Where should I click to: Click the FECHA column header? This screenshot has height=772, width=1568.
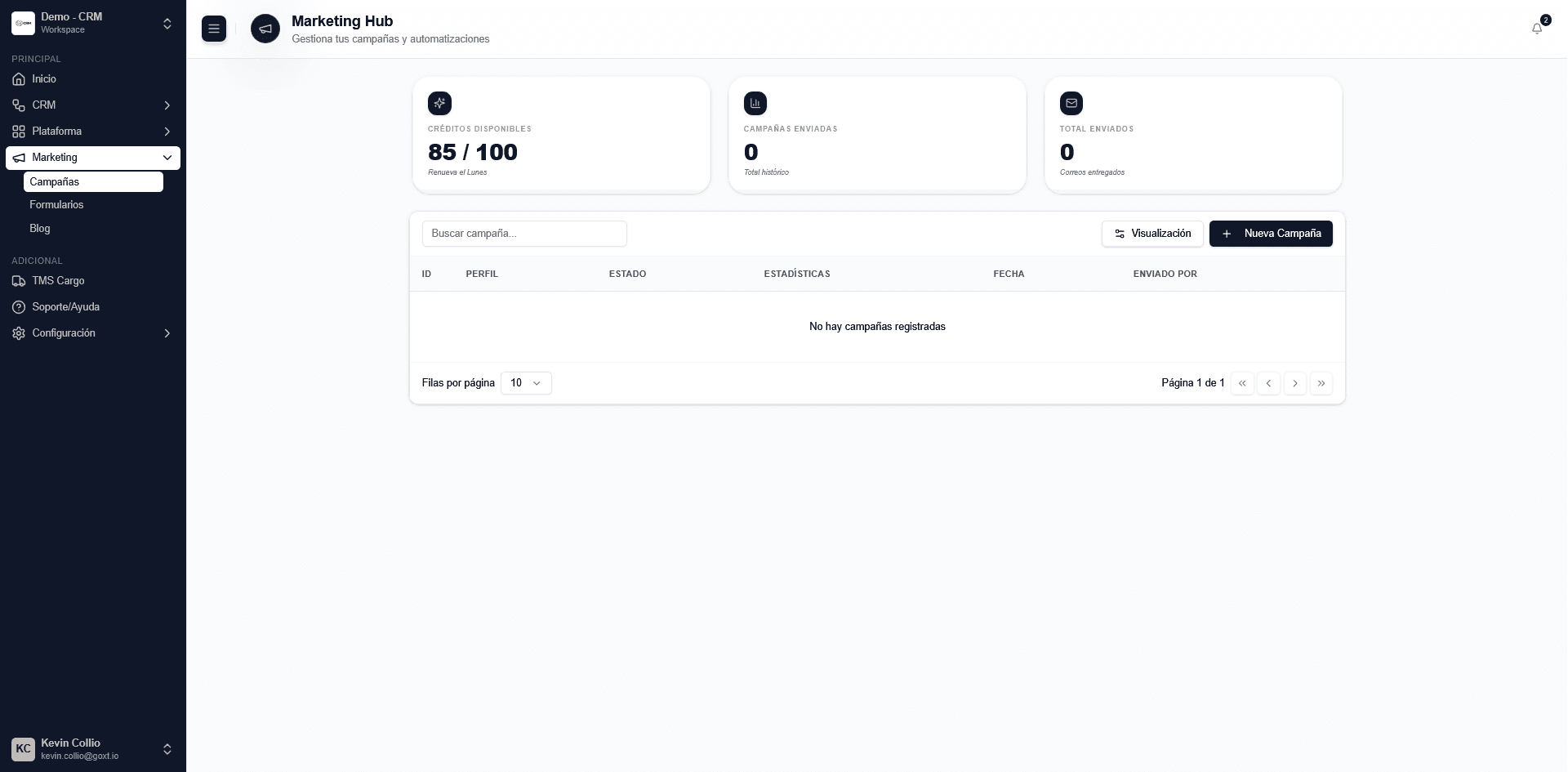click(1009, 274)
